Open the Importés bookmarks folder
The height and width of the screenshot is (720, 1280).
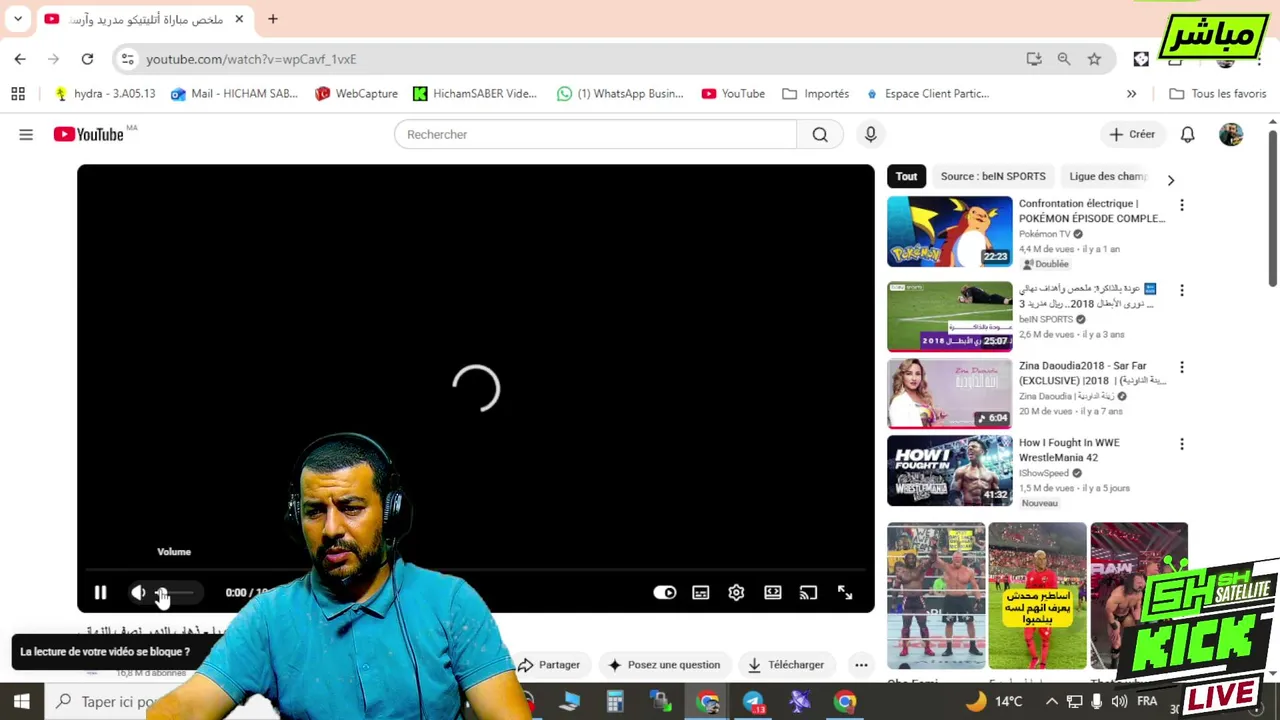tap(816, 94)
